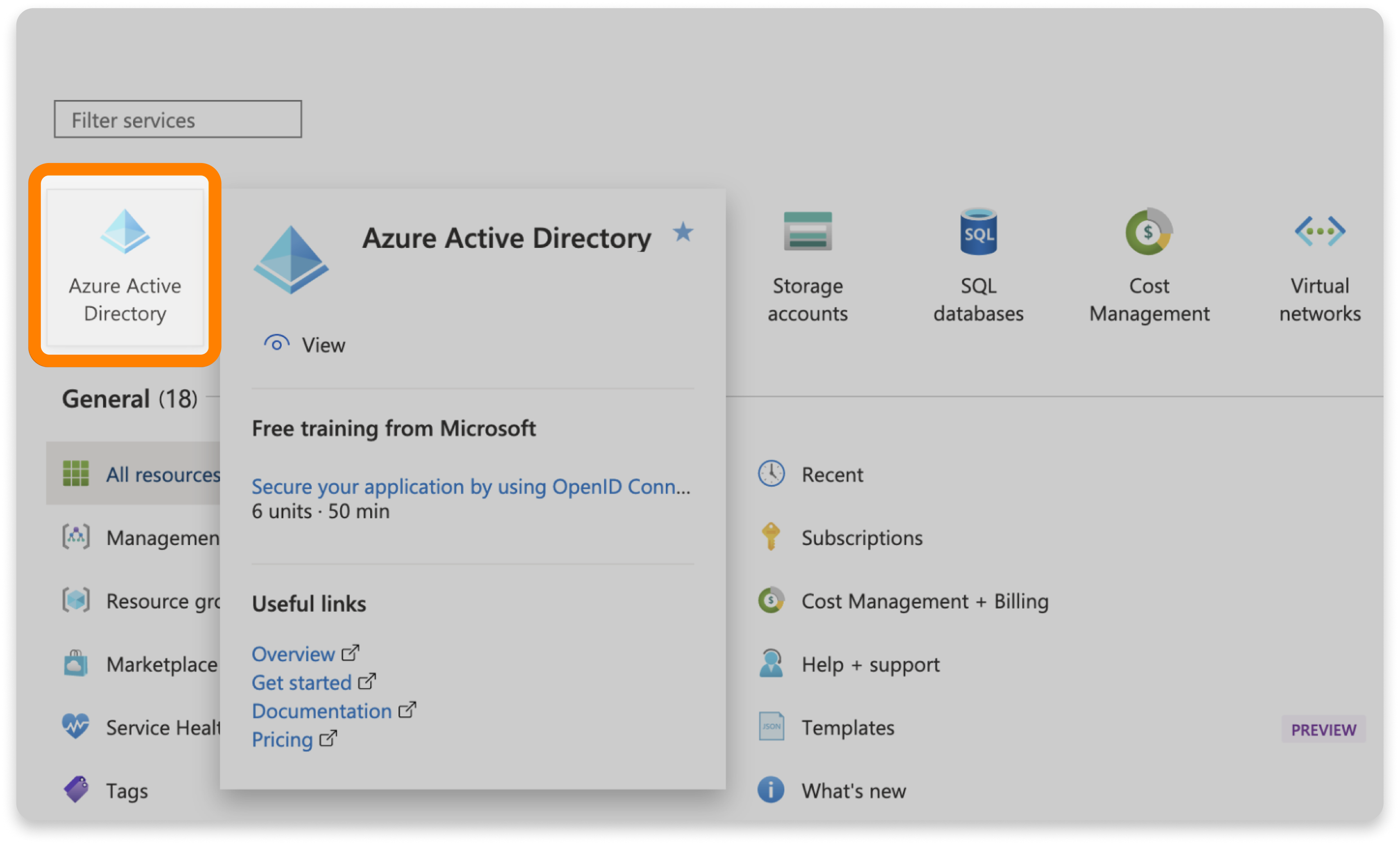Screen dimensions: 1400x845
Task: Click the external-link icon next to Get started
Action: click(368, 681)
